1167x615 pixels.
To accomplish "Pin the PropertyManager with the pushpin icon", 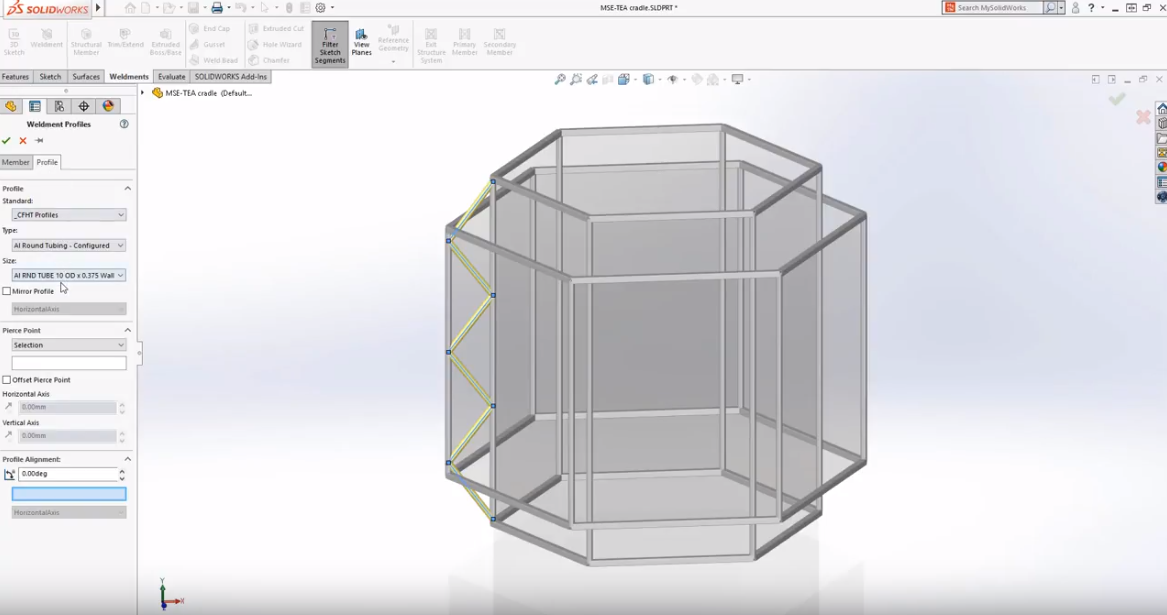I will click(x=39, y=141).
